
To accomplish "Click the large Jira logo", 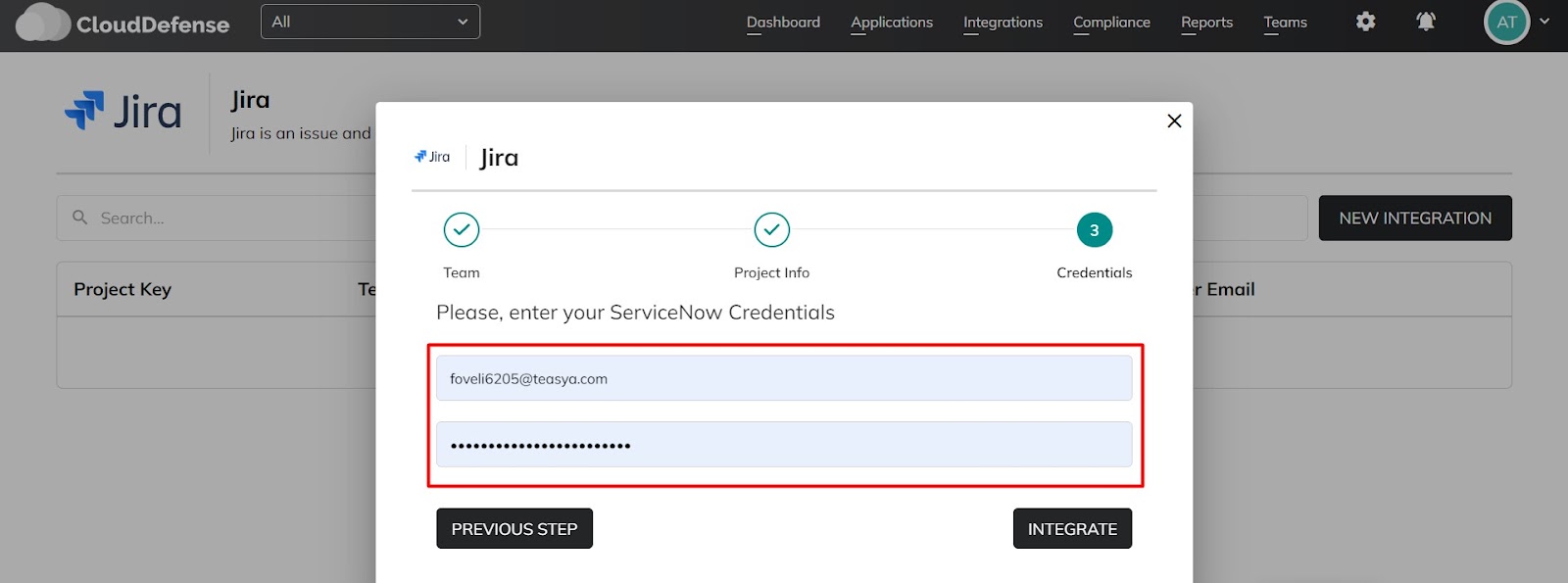I will (x=123, y=112).
